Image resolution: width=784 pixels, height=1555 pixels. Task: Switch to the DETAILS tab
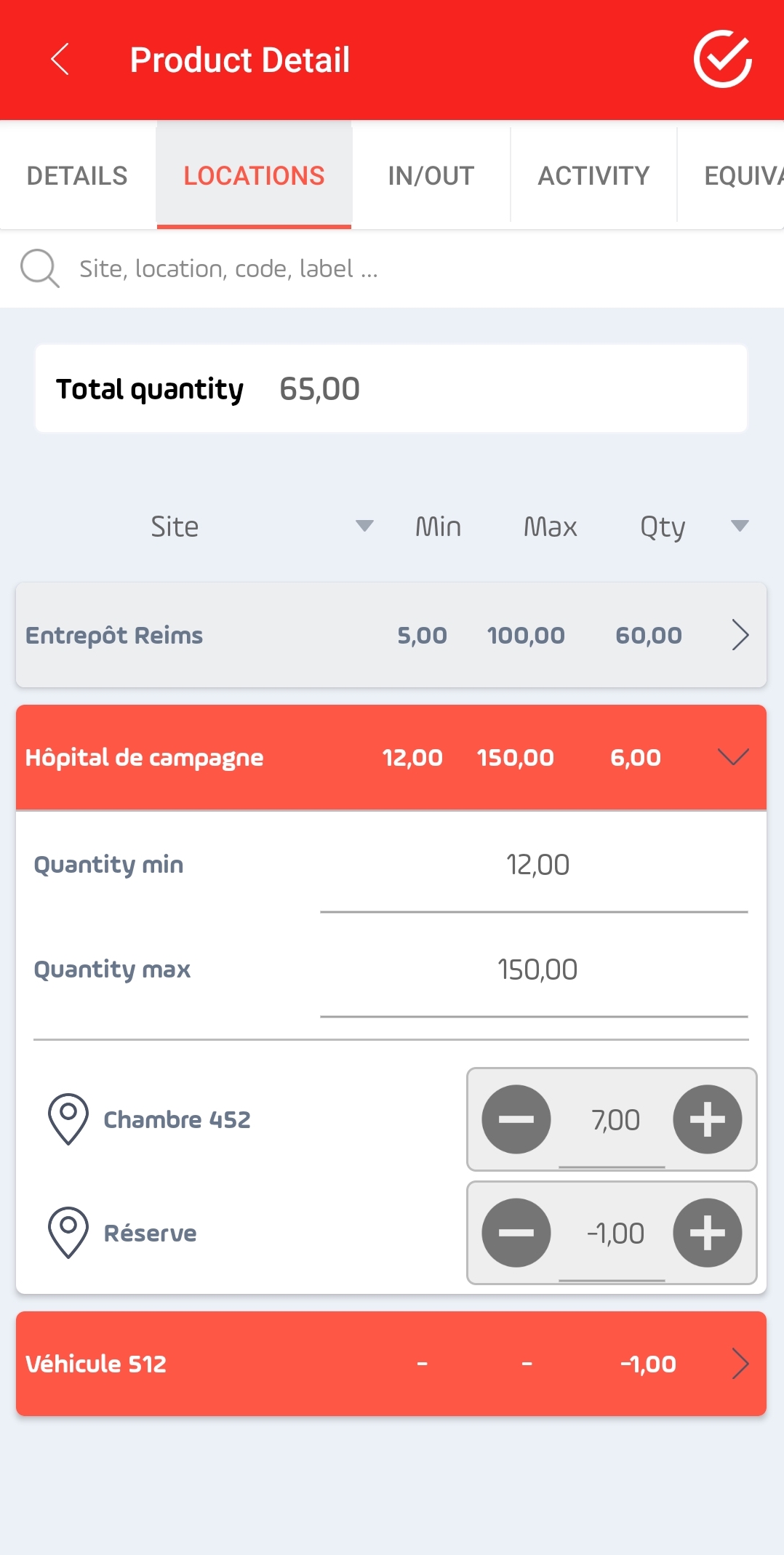pos(77,175)
